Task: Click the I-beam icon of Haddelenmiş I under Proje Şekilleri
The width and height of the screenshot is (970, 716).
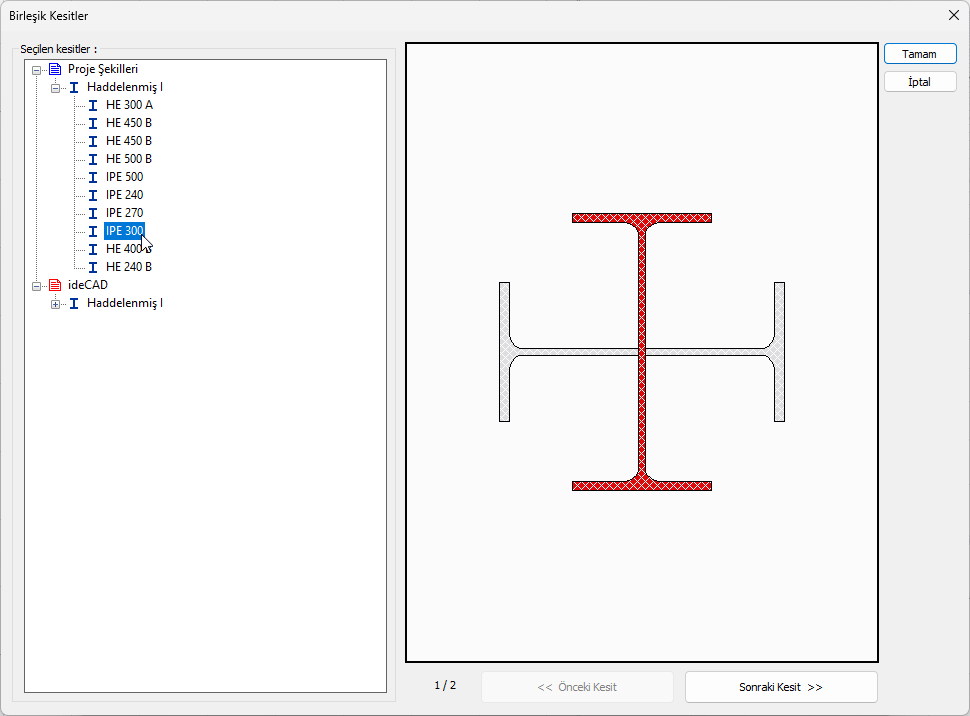Action: click(x=74, y=87)
